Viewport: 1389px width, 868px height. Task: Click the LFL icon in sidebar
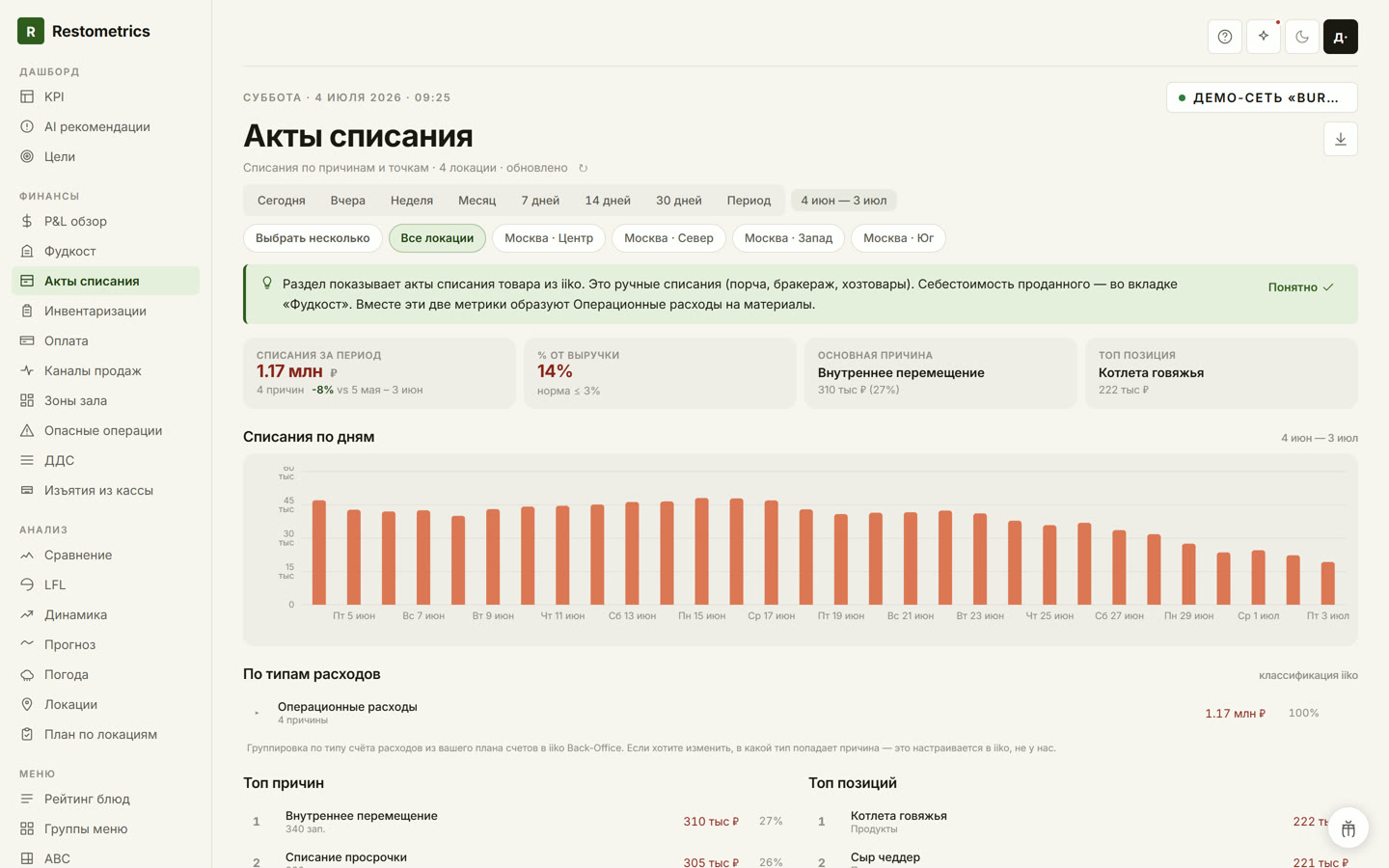pyautogui.click(x=27, y=584)
